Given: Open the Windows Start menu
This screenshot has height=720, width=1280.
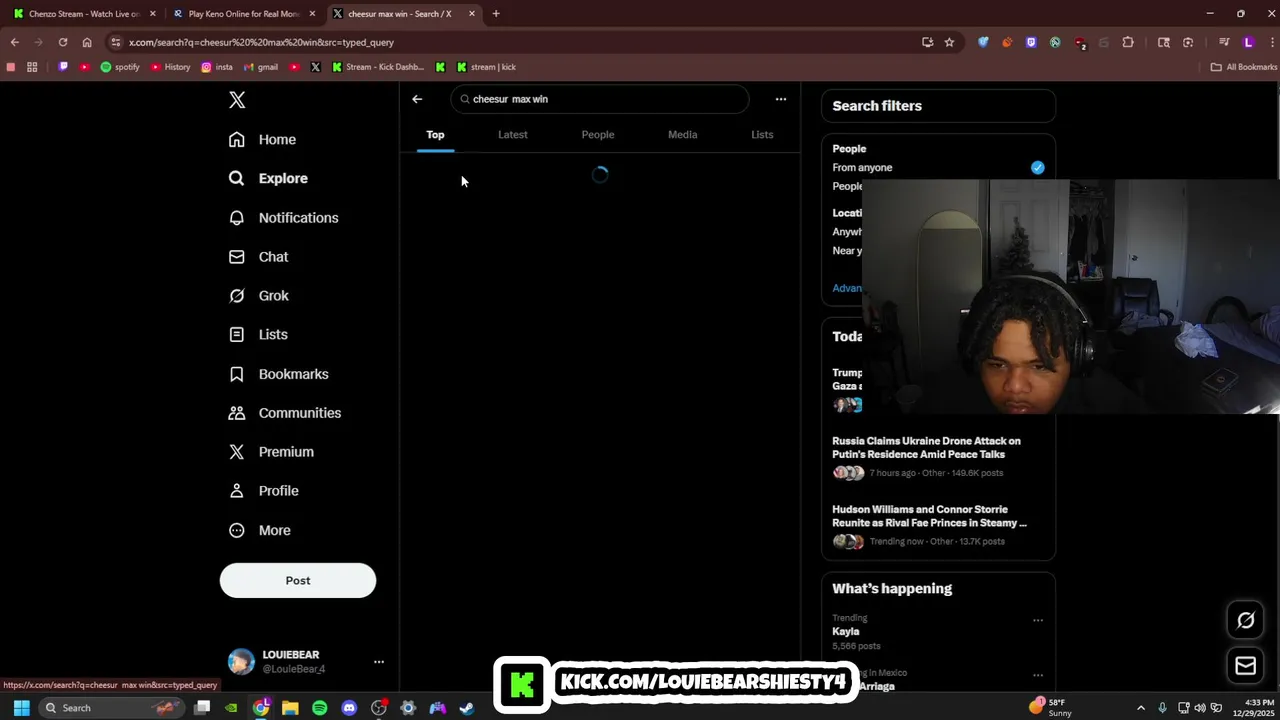Looking at the screenshot, I should click(x=21, y=708).
